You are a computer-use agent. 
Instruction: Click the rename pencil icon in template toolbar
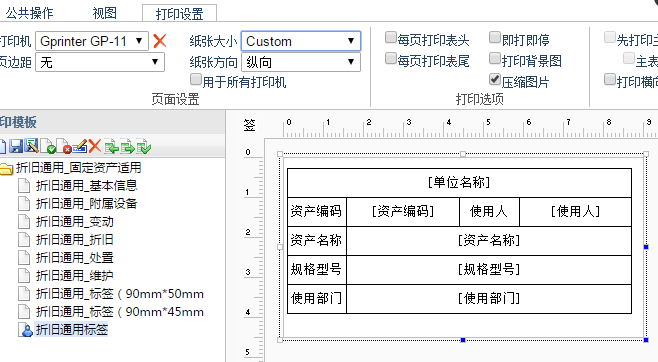click(x=80, y=146)
